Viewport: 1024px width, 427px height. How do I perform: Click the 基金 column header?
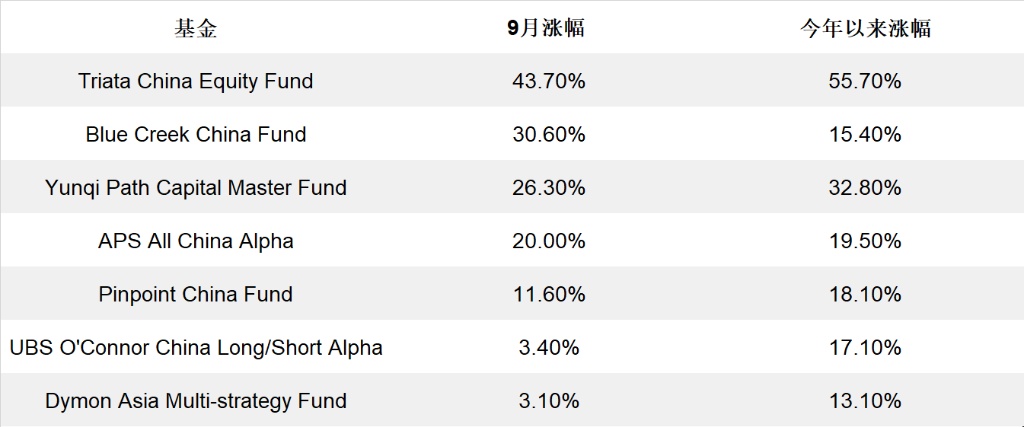195,28
